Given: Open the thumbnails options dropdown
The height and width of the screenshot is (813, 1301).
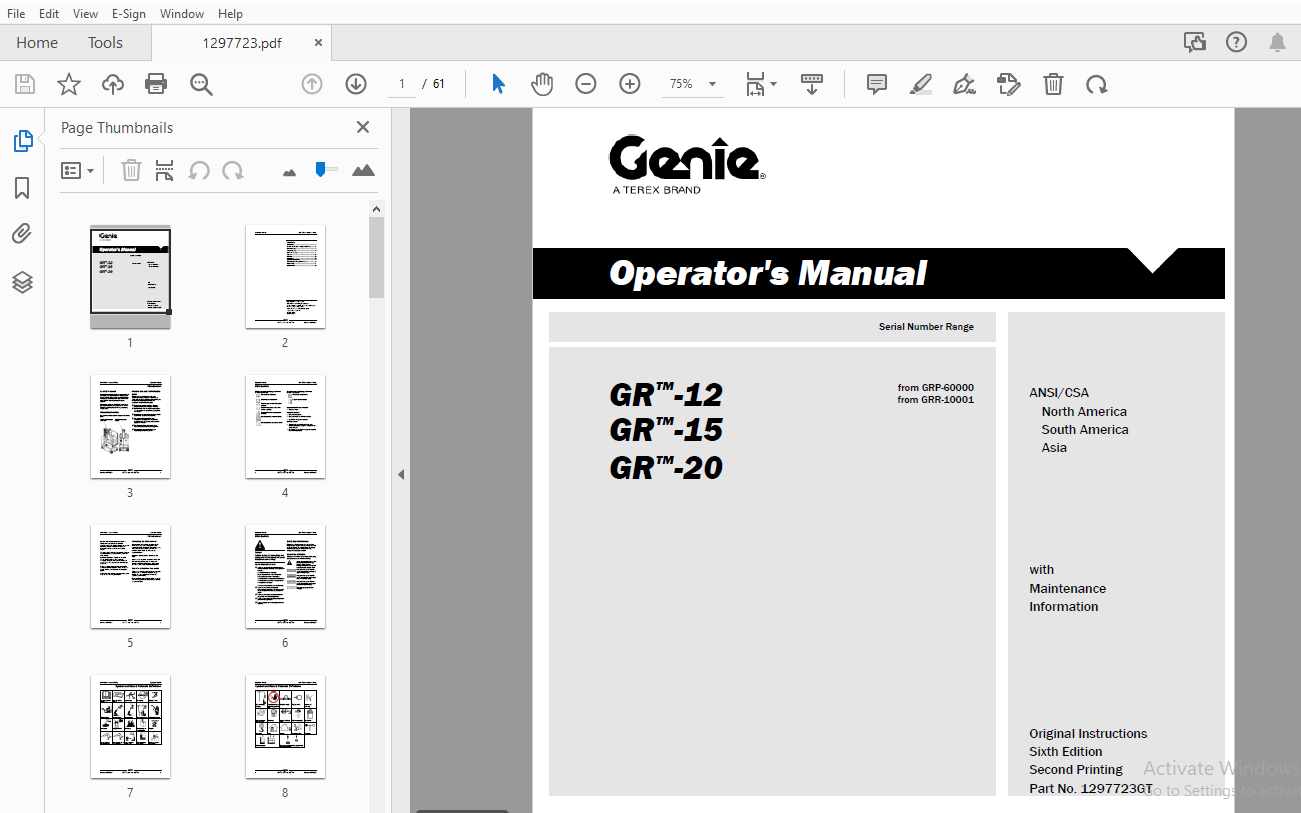Looking at the screenshot, I should point(77,170).
